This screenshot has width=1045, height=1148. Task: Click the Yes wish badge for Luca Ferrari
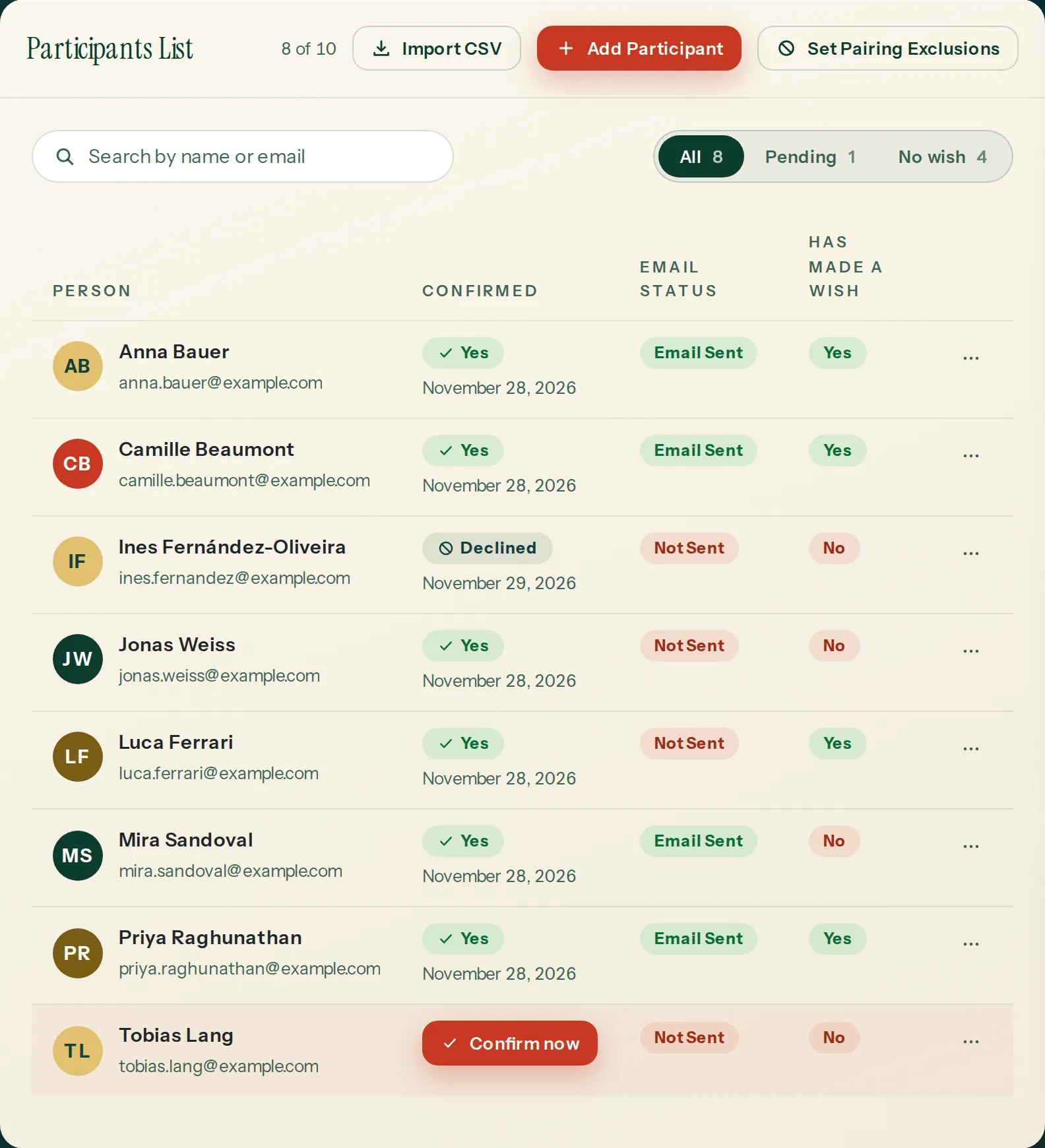[x=837, y=743]
